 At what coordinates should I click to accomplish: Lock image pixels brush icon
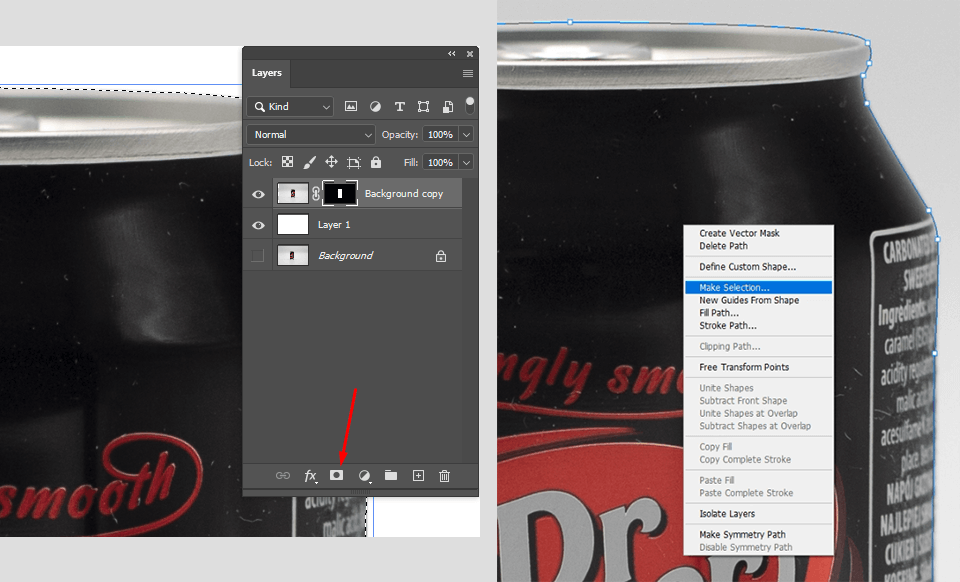pyautogui.click(x=309, y=162)
